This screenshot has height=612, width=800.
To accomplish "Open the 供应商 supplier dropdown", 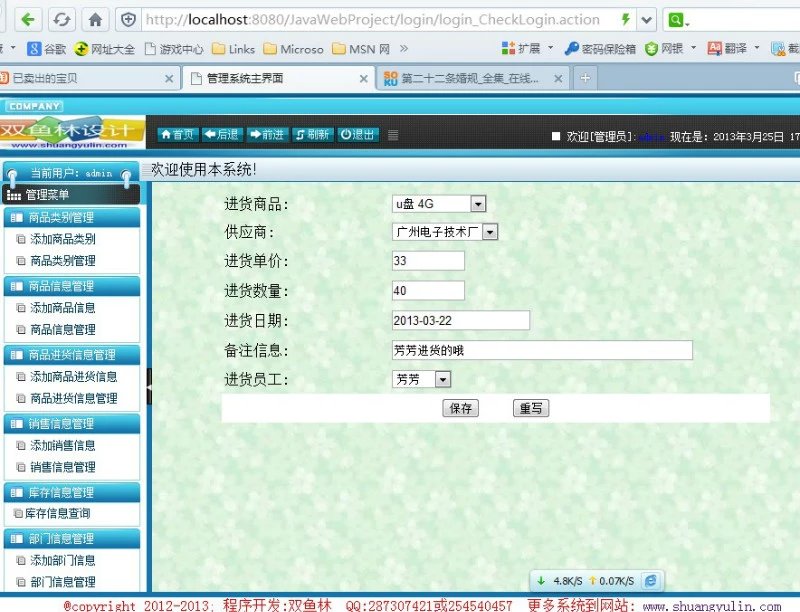I will pos(490,232).
